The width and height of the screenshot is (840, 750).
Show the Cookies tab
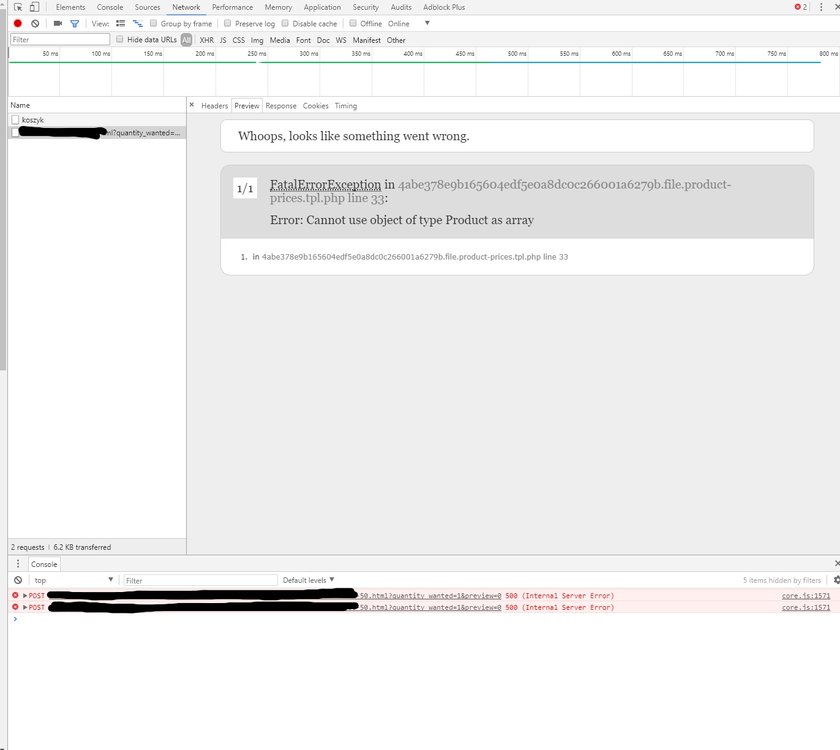click(315, 106)
